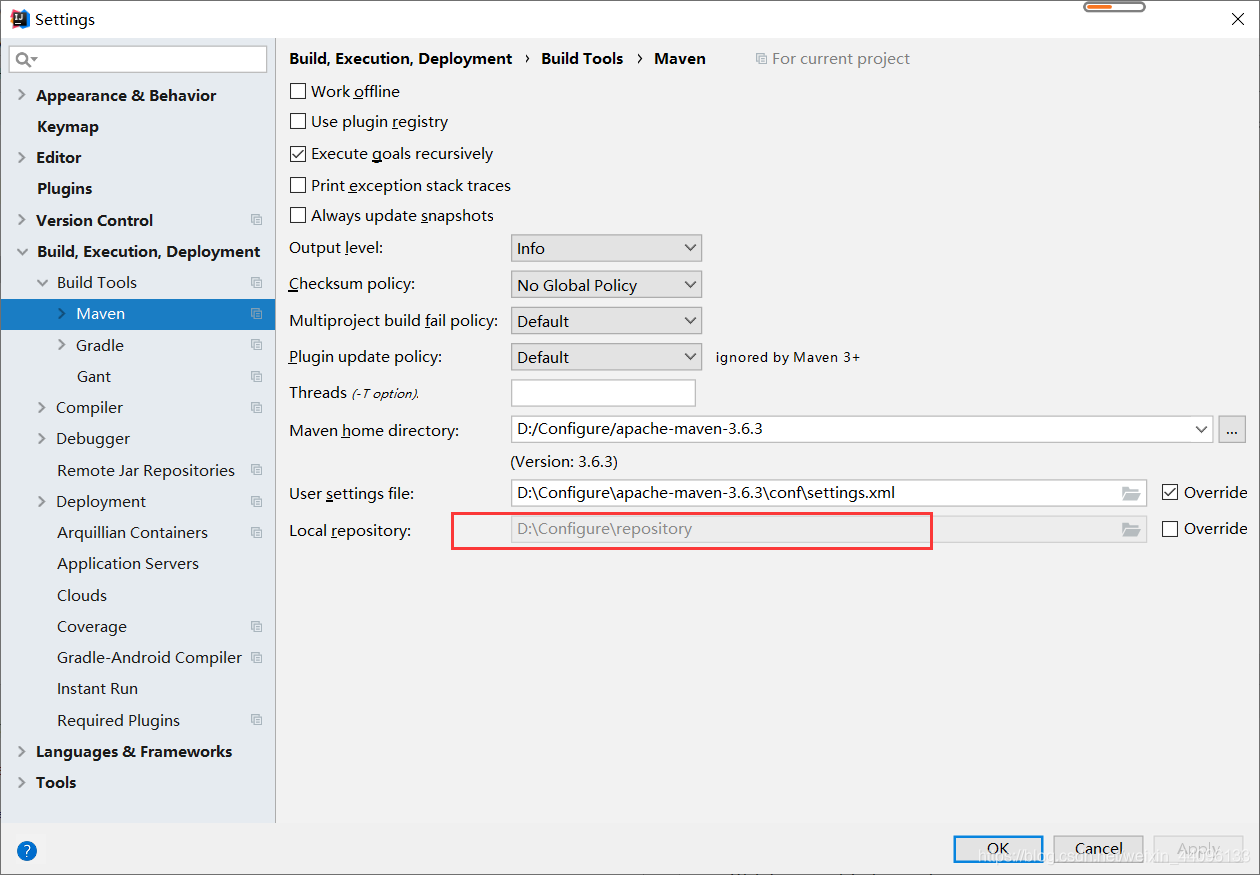Click the help question mark icon
The image size is (1260, 875).
(x=27, y=851)
